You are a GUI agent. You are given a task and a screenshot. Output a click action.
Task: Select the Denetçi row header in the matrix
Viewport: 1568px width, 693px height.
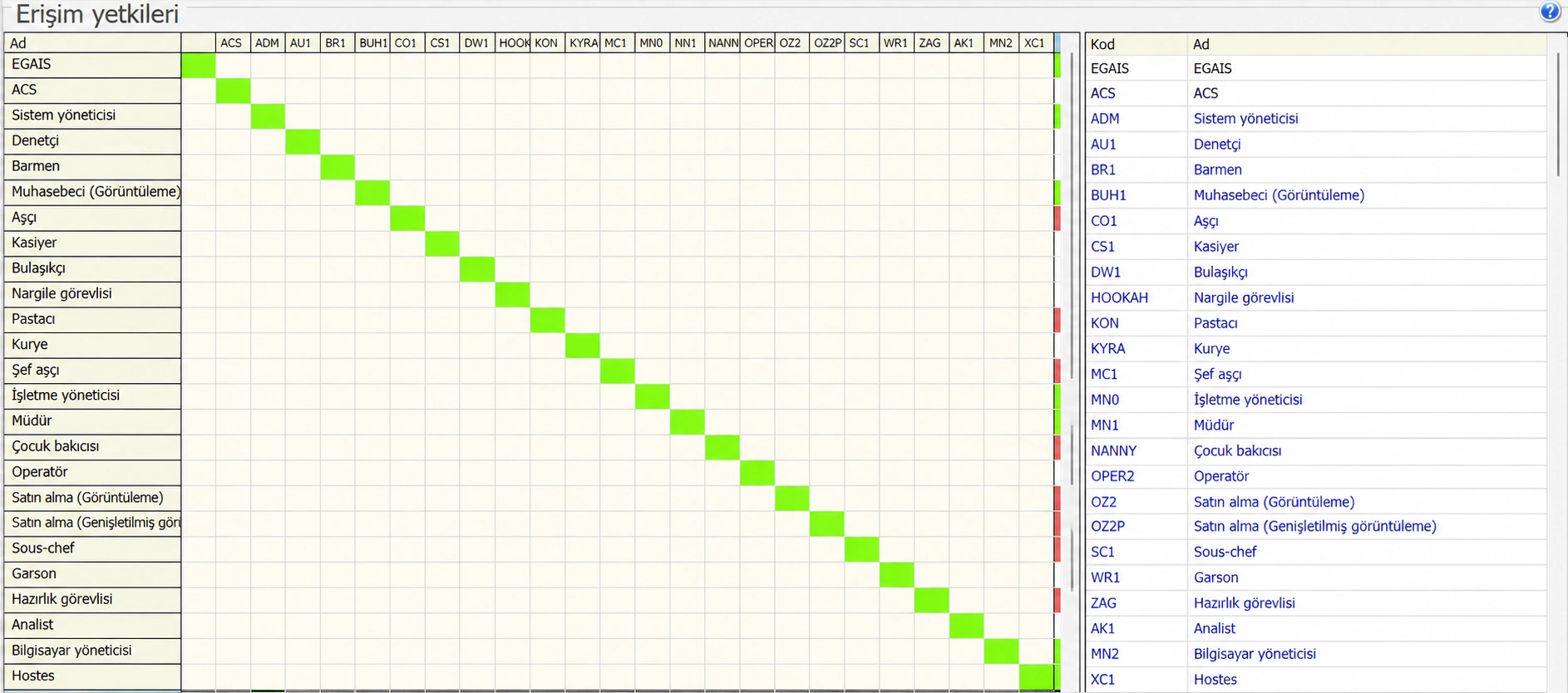click(x=92, y=141)
